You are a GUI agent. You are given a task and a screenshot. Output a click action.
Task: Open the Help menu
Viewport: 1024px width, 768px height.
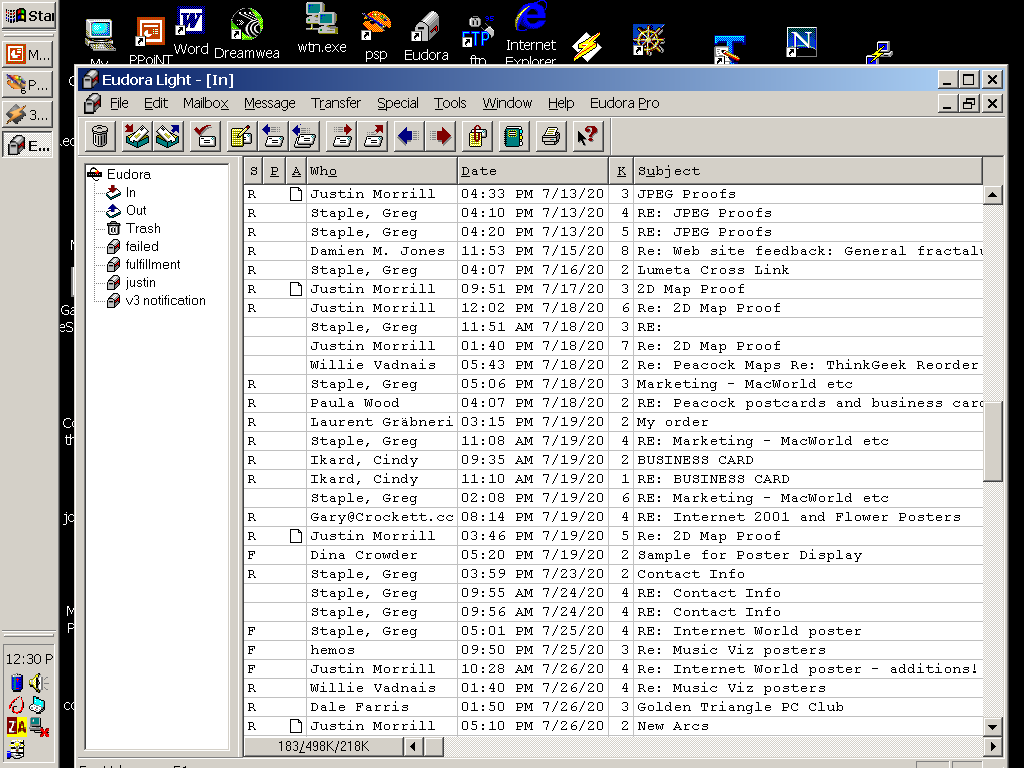coord(561,103)
